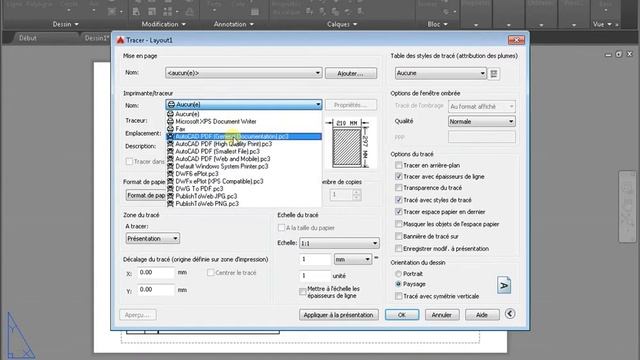Click the landscape orientation preview icon

click(504, 285)
